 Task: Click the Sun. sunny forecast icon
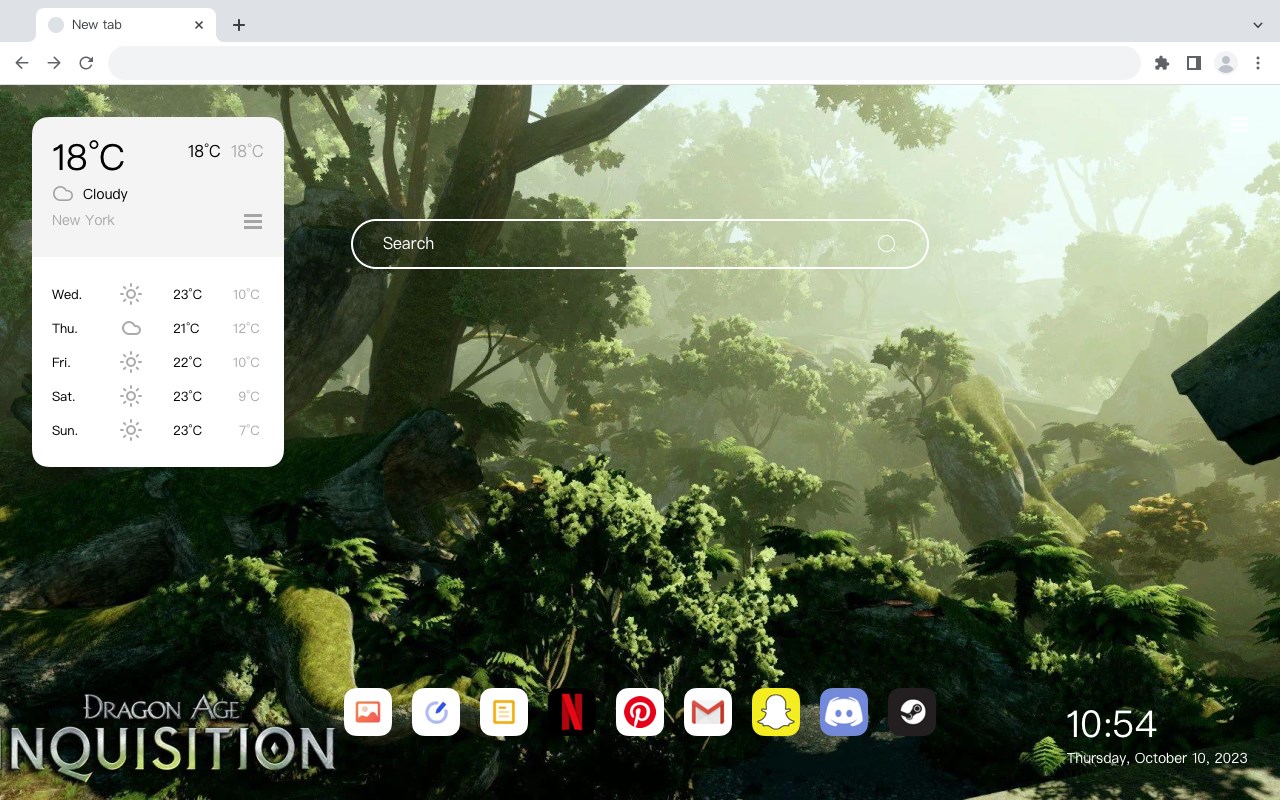tap(131, 430)
